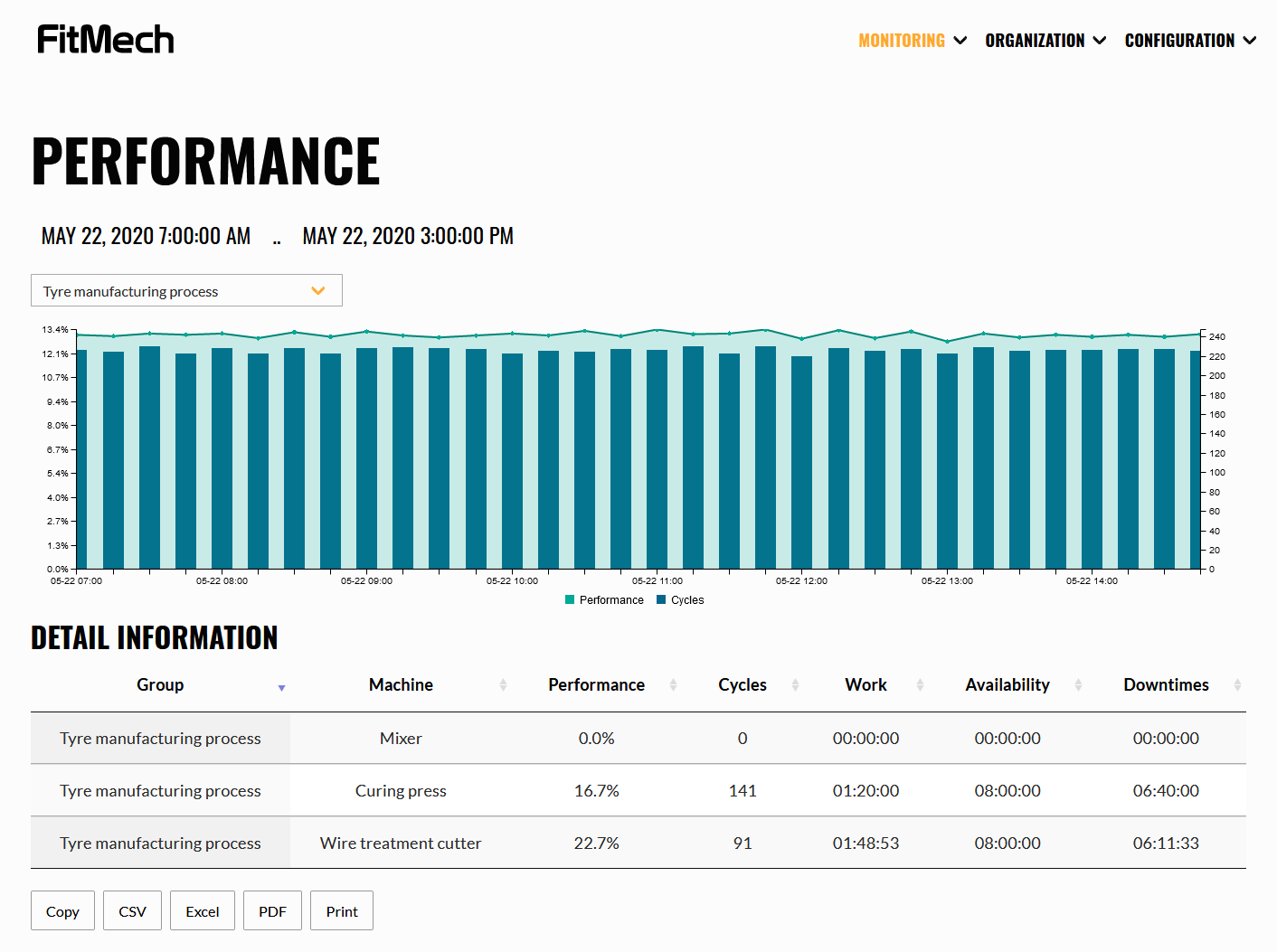
Task: Export table with the PDF button
Action: coord(272,910)
